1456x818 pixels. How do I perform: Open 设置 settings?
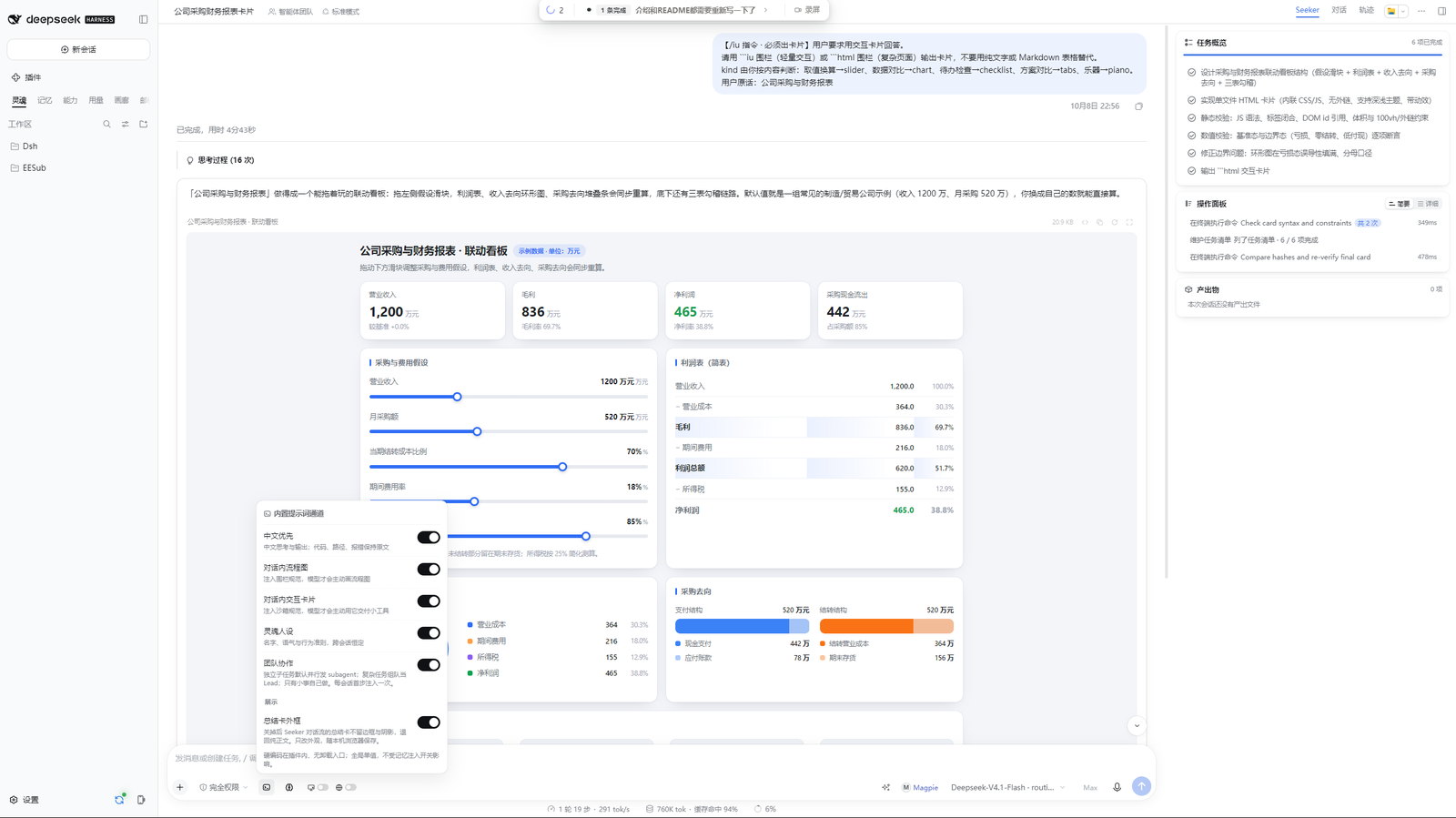pyautogui.click(x=25, y=800)
